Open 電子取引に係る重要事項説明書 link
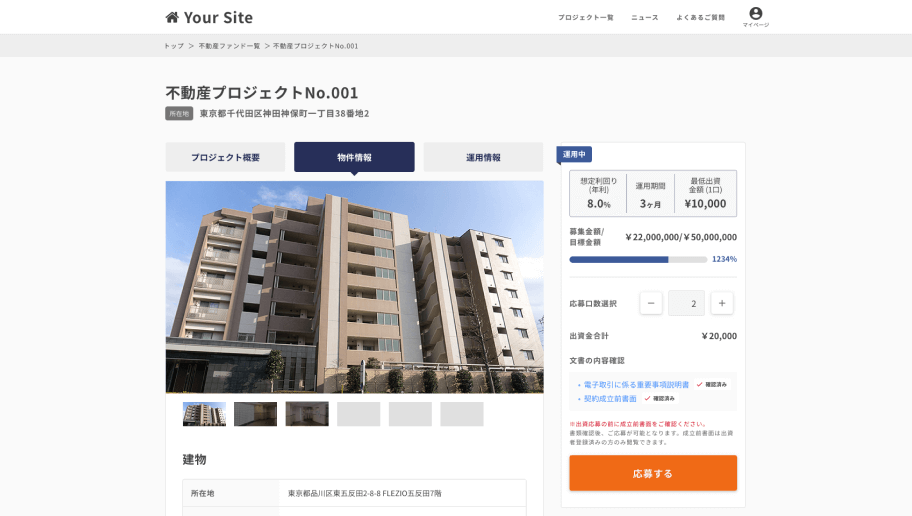 636,385
